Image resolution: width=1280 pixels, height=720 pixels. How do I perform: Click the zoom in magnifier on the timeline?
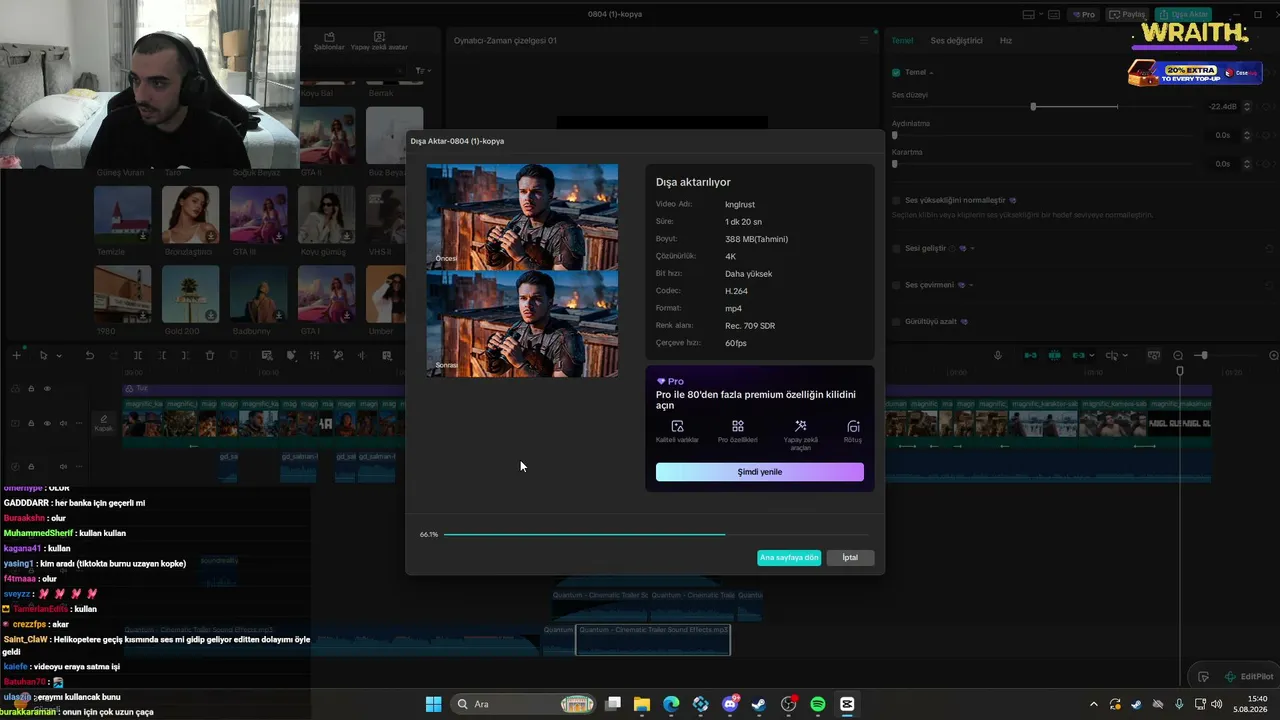click(x=1273, y=356)
